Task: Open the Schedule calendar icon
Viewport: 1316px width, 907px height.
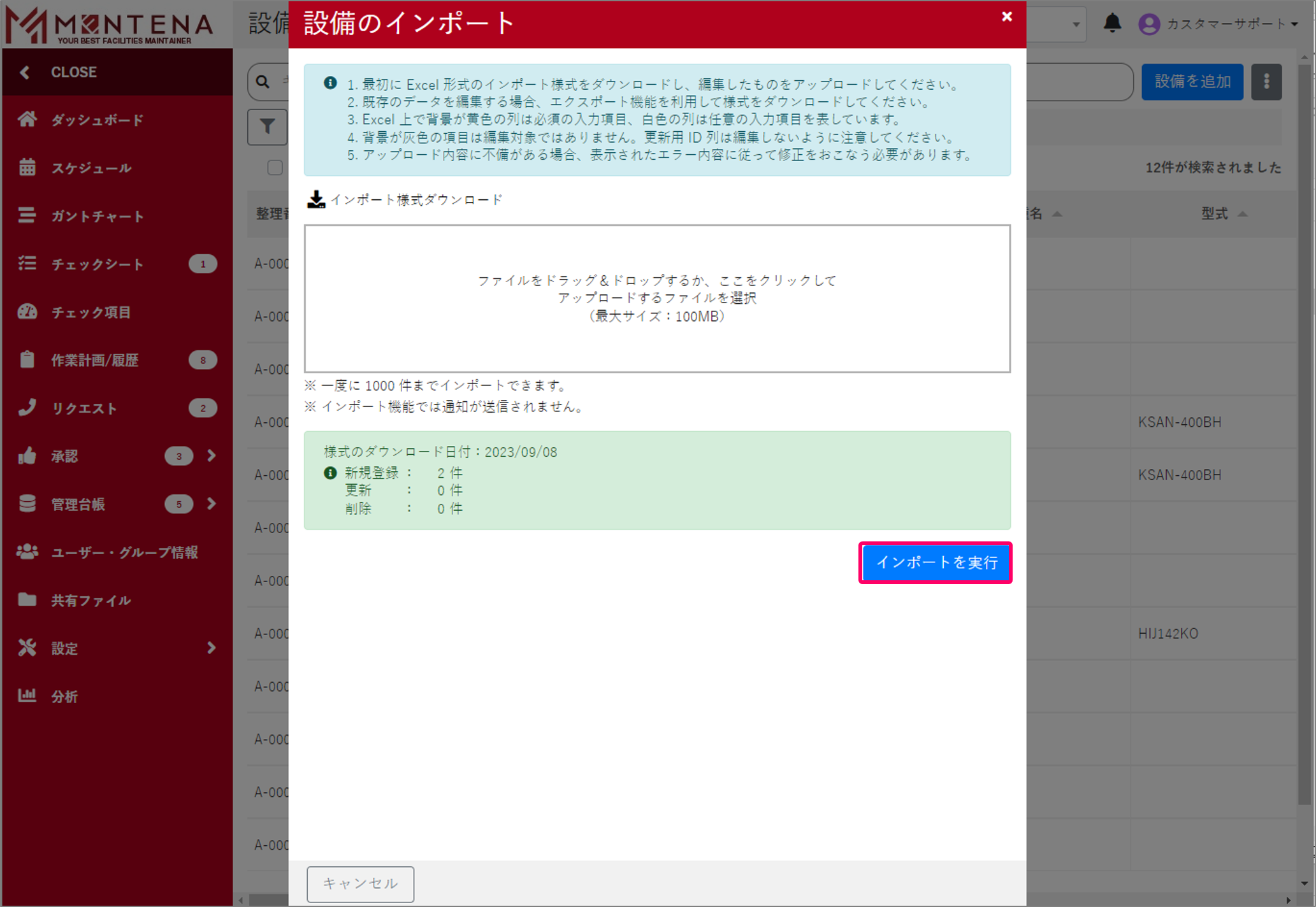Action: 27,168
